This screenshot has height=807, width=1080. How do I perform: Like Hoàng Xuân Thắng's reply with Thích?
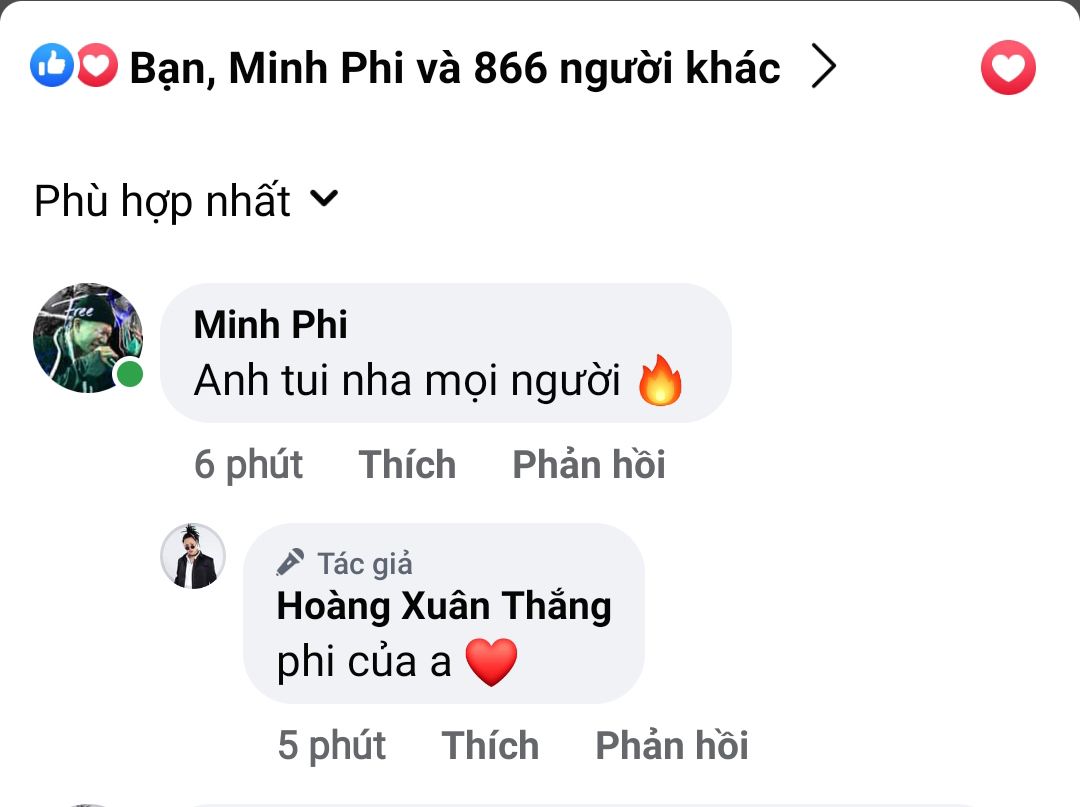click(490, 745)
